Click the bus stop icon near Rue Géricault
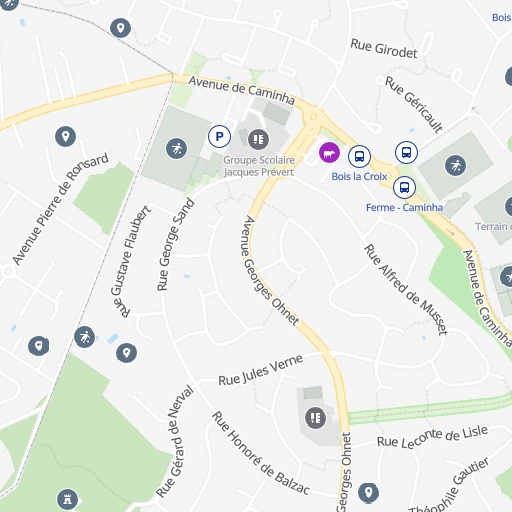 pyautogui.click(x=406, y=153)
